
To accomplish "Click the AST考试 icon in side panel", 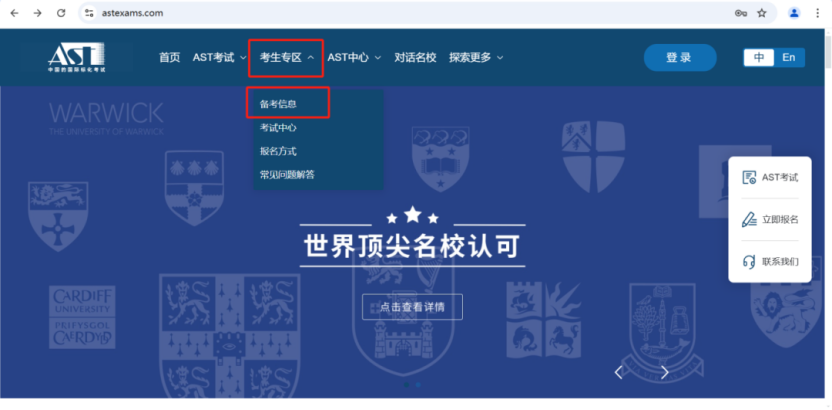I will click(x=749, y=178).
